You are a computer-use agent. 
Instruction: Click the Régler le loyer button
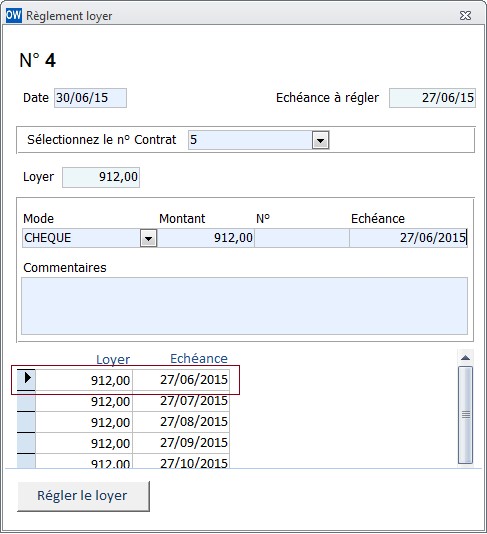coord(83,496)
